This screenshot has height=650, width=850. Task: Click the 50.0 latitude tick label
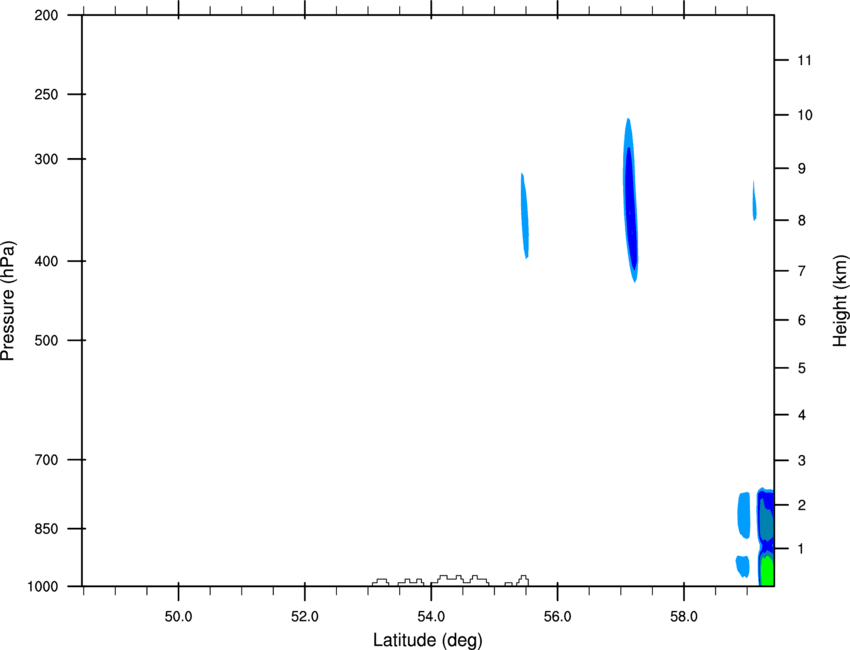(x=178, y=617)
